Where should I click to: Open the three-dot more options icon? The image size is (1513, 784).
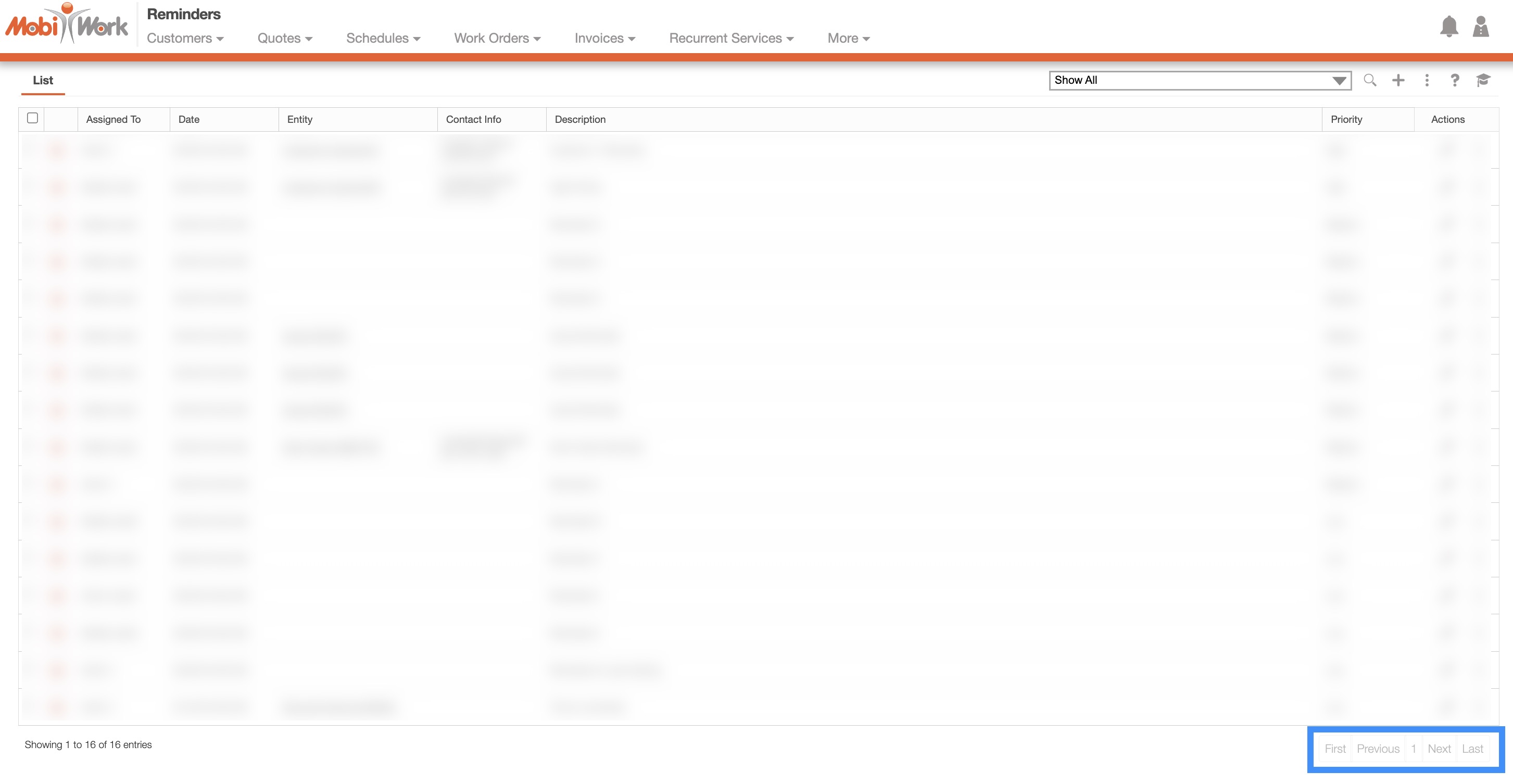click(x=1427, y=81)
